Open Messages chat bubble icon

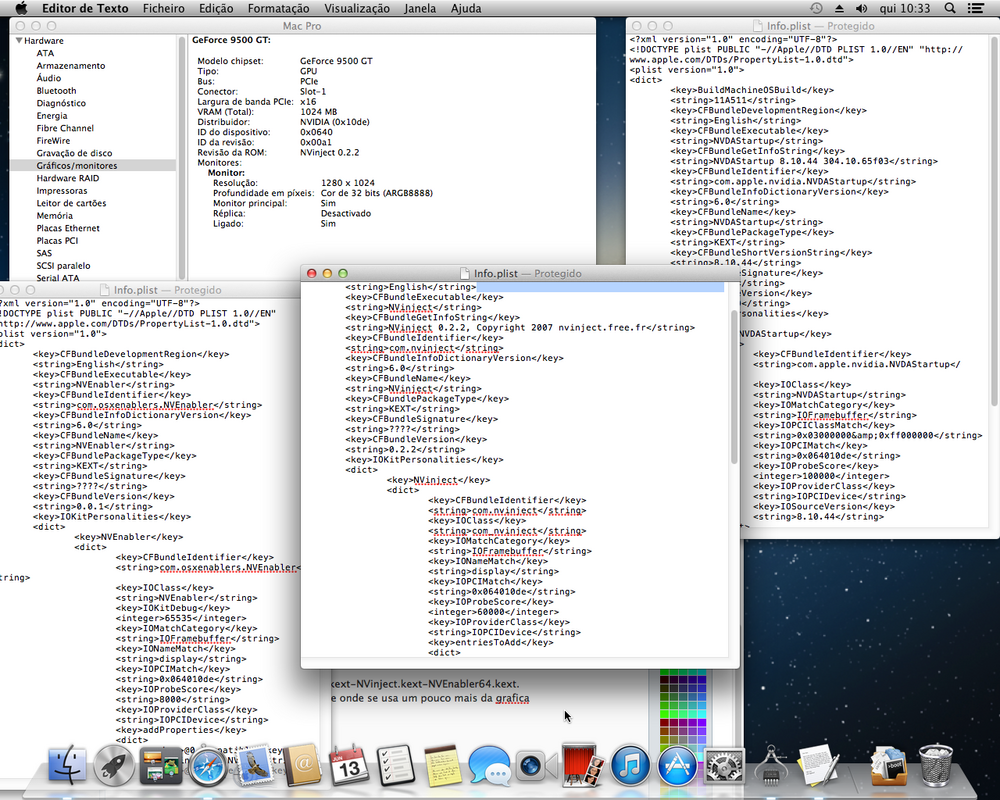489,767
